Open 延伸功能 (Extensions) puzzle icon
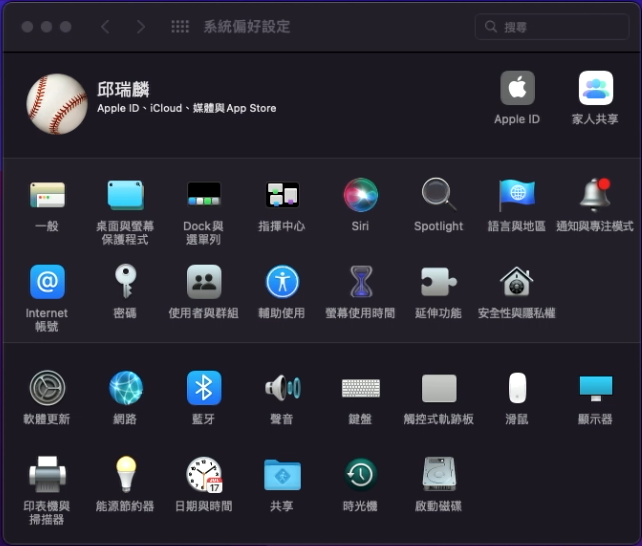Screen dimensions: 642x546 click(439, 282)
